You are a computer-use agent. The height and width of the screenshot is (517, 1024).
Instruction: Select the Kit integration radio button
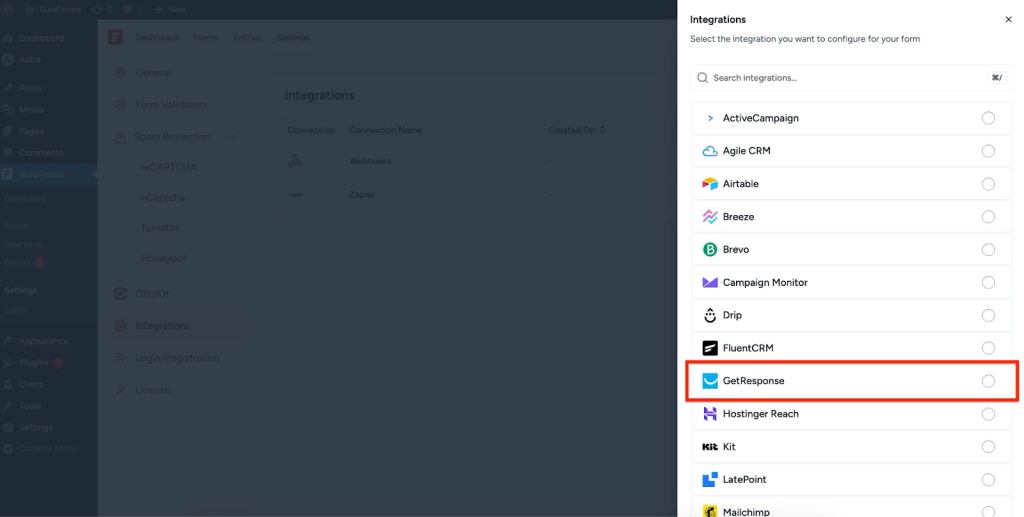click(988, 447)
